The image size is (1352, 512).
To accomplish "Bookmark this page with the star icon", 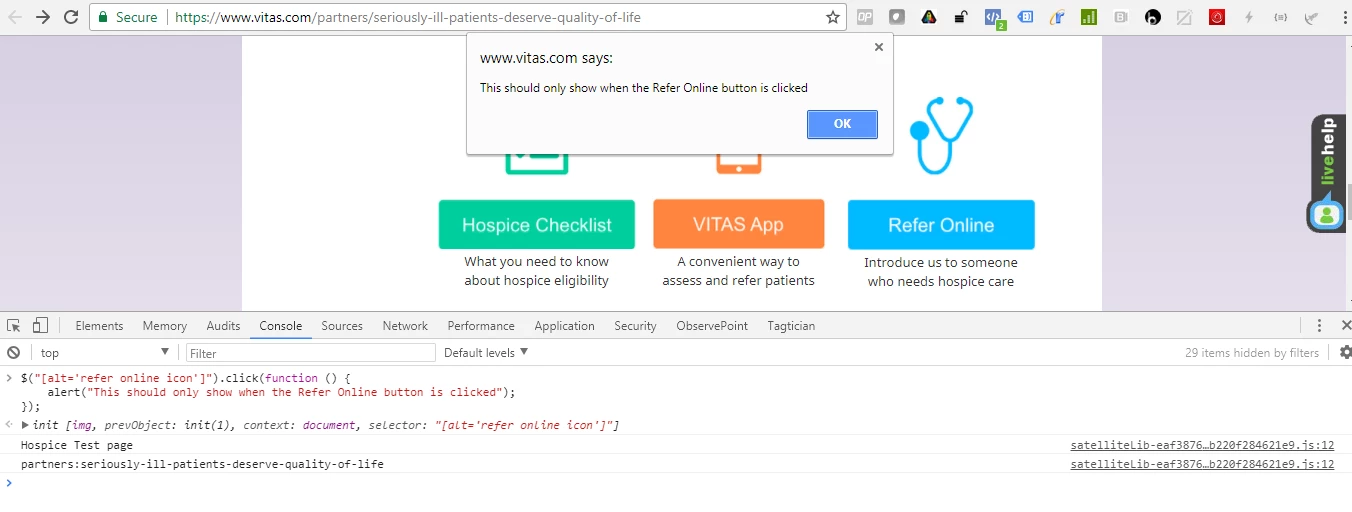I will (833, 17).
